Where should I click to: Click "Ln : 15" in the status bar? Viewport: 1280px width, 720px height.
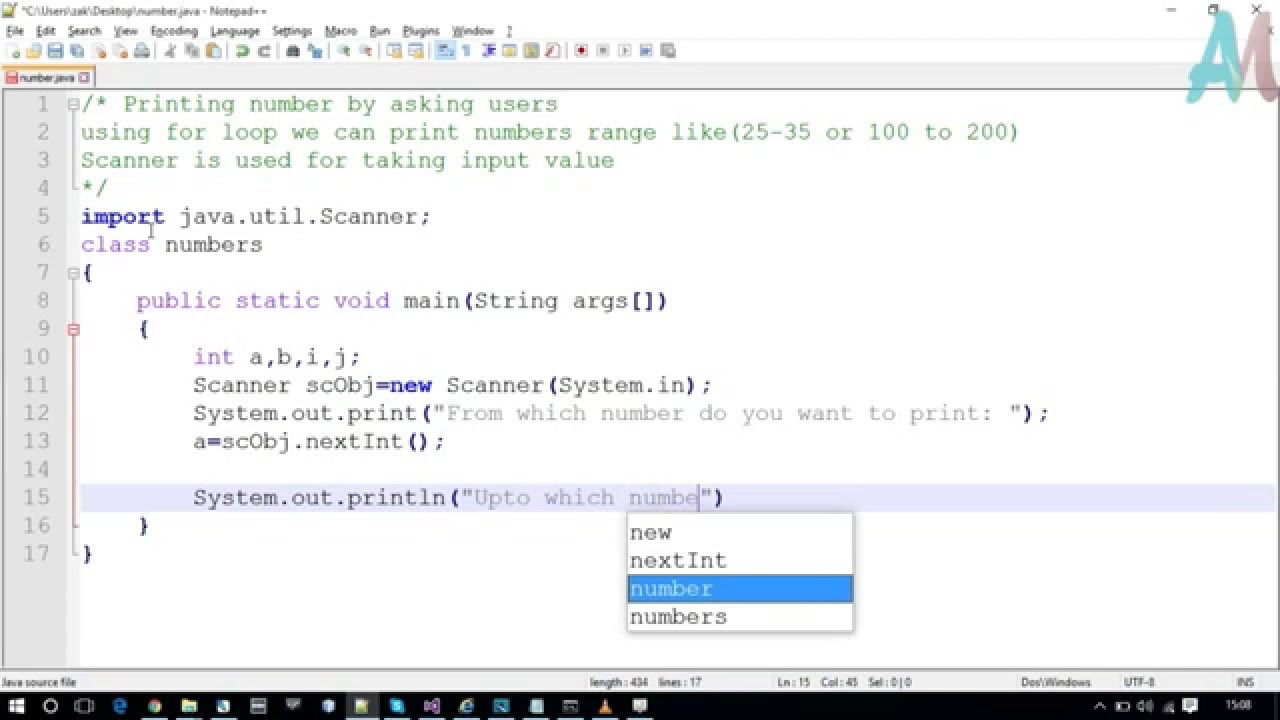[794, 682]
